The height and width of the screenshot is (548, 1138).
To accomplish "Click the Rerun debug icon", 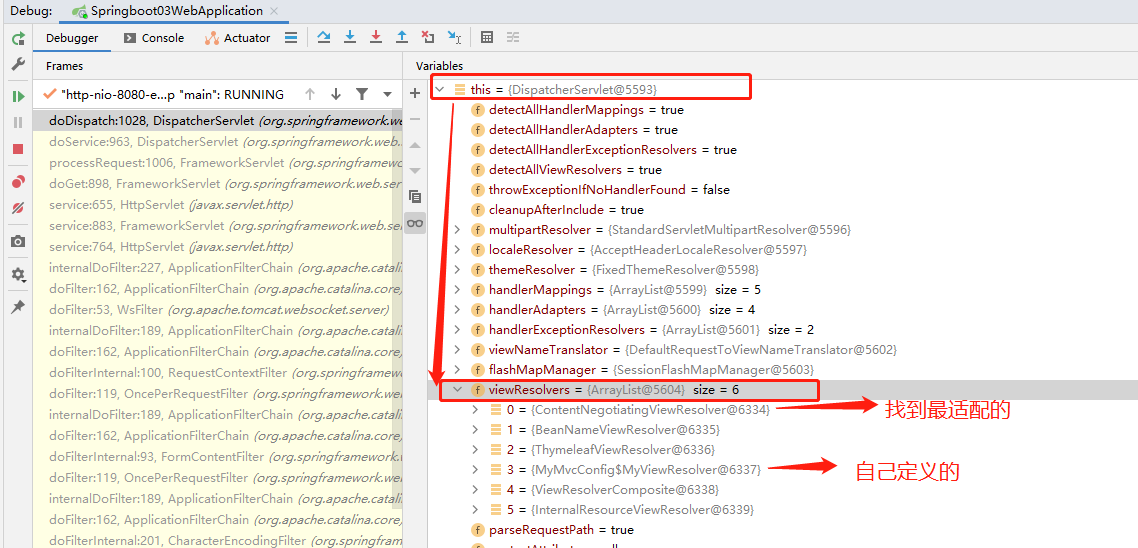I will point(18,38).
